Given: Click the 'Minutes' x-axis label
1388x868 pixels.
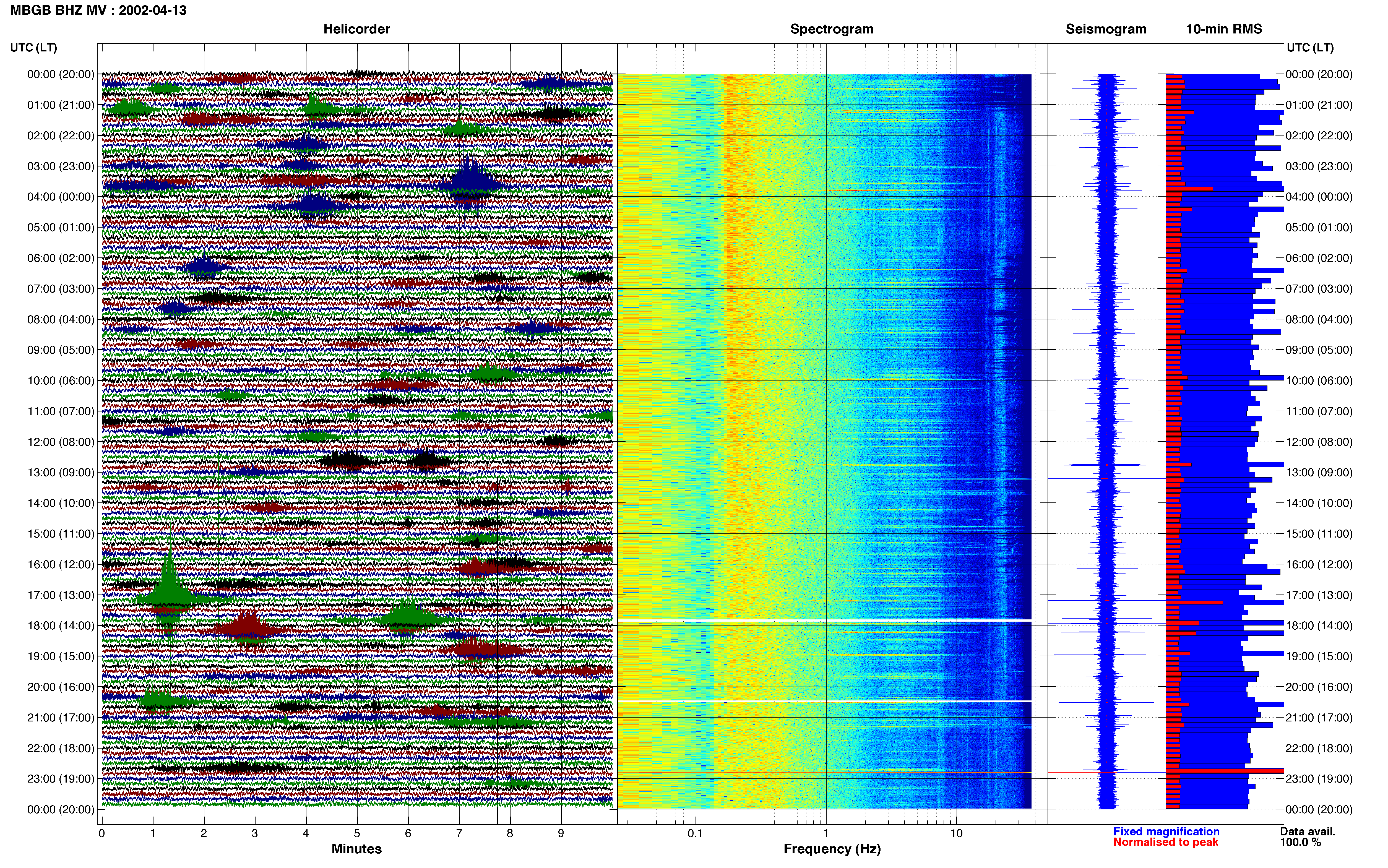Looking at the screenshot, I should [x=356, y=849].
